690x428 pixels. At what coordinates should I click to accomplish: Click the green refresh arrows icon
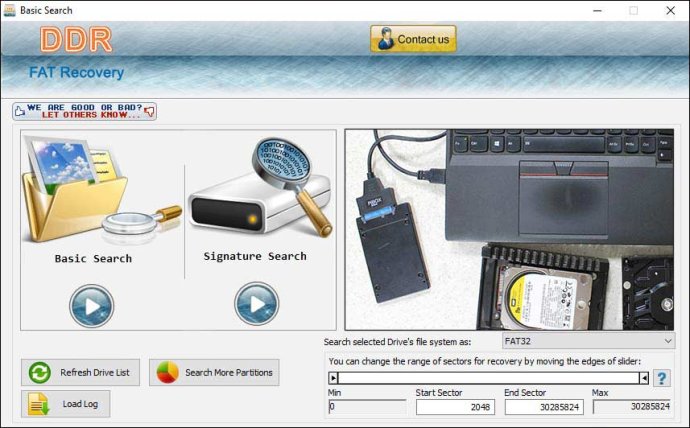point(40,373)
